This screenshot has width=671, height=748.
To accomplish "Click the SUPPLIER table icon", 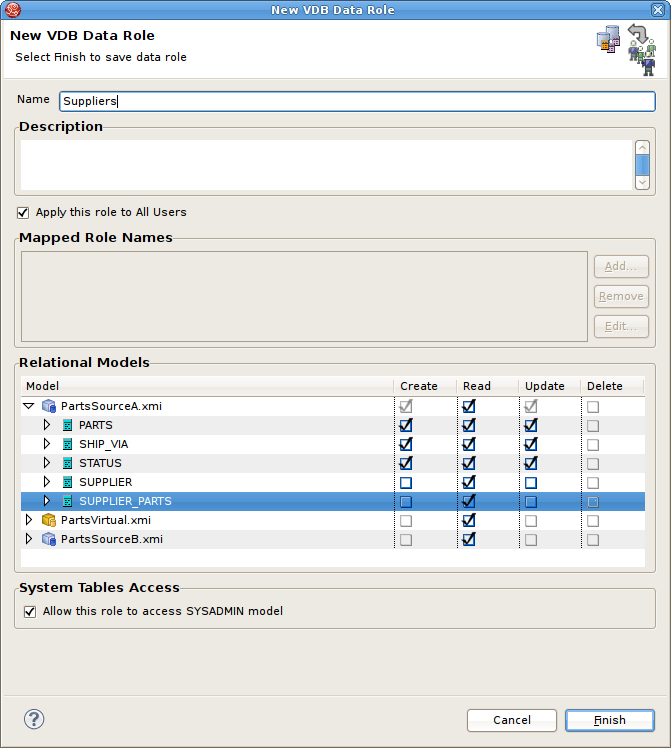I will [x=67, y=482].
